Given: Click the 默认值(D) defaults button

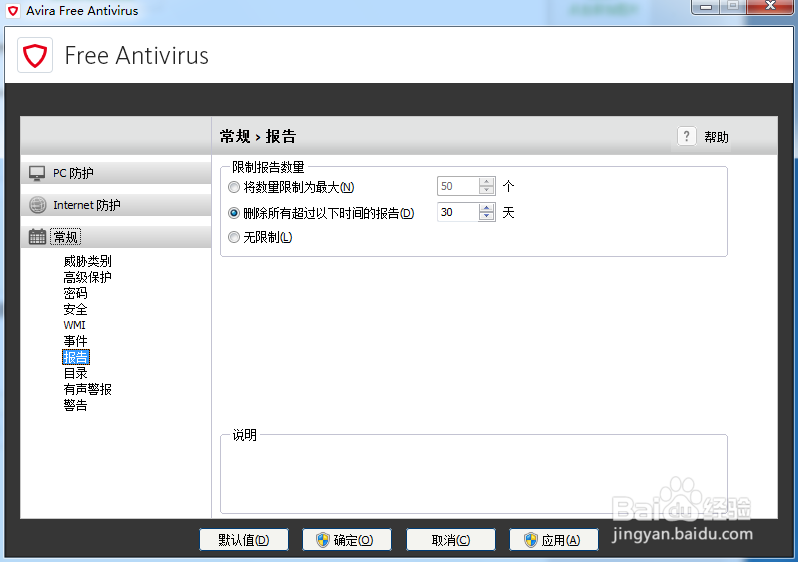Looking at the screenshot, I should click(244, 540).
